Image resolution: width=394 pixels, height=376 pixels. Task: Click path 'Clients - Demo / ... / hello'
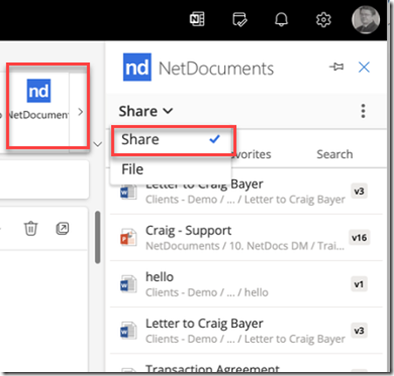[207, 292]
